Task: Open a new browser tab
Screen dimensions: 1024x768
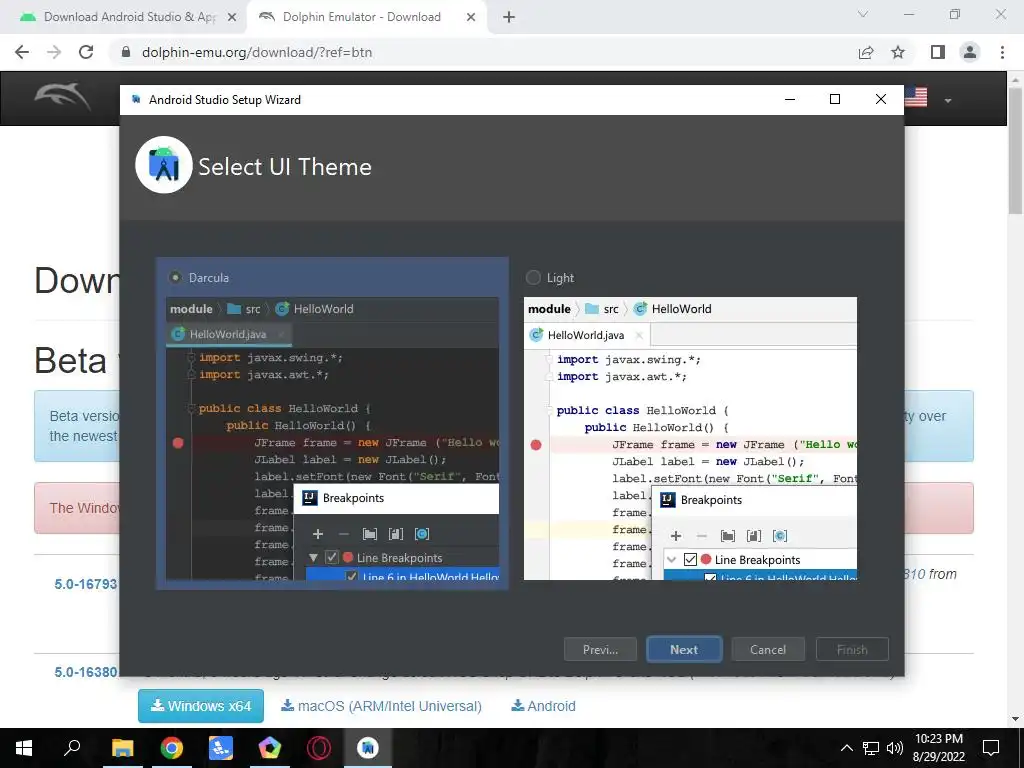Action: [x=509, y=17]
